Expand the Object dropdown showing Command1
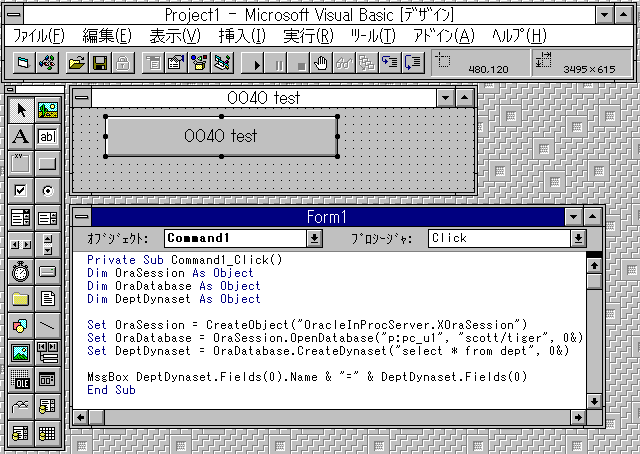The height and width of the screenshot is (454, 640). 314,238
